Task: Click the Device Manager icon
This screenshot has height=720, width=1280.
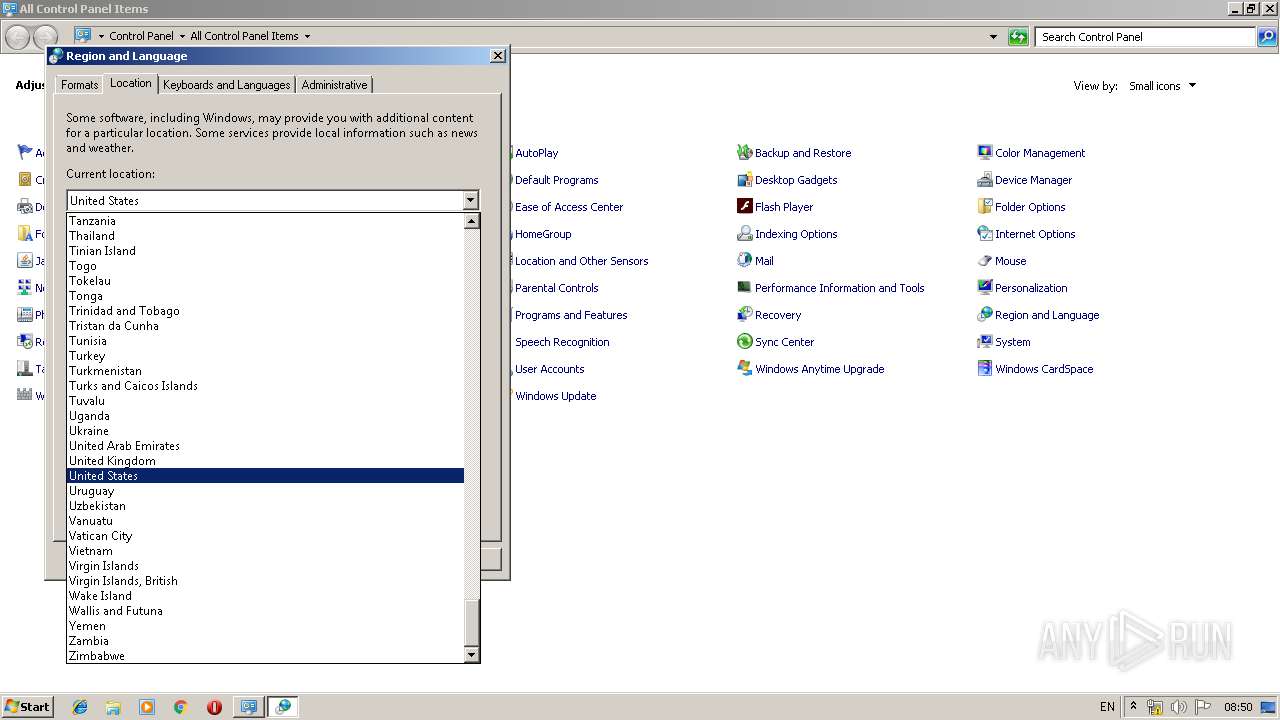Action: click(985, 180)
